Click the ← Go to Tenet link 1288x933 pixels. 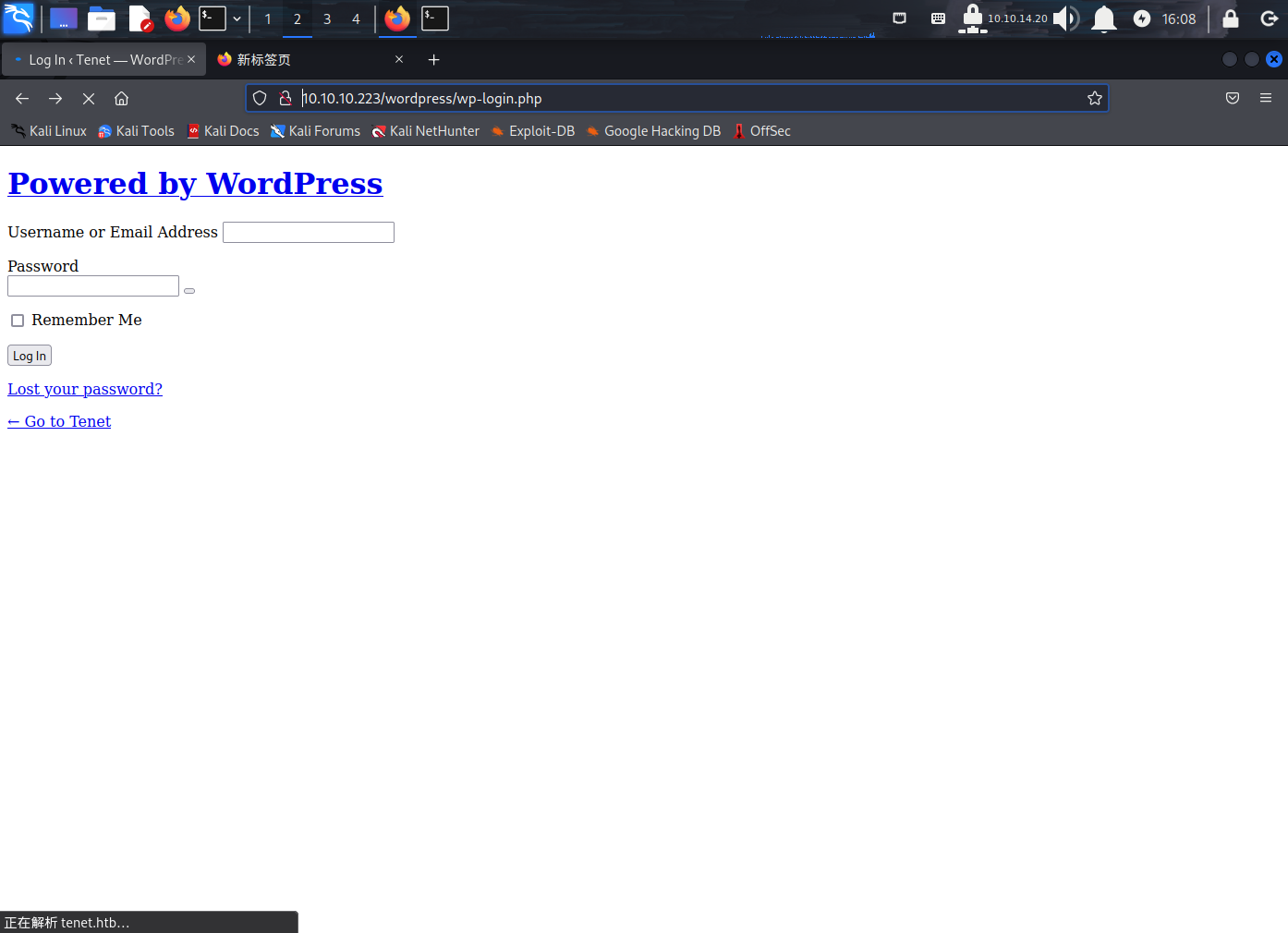(59, 421)
